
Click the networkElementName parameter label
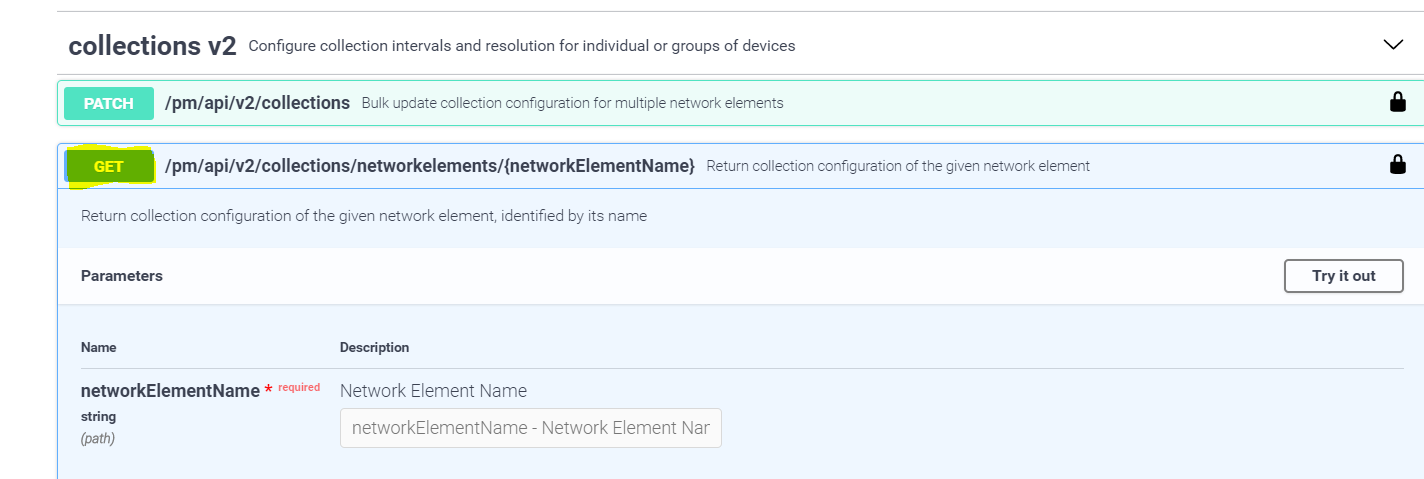coord(170,391)
